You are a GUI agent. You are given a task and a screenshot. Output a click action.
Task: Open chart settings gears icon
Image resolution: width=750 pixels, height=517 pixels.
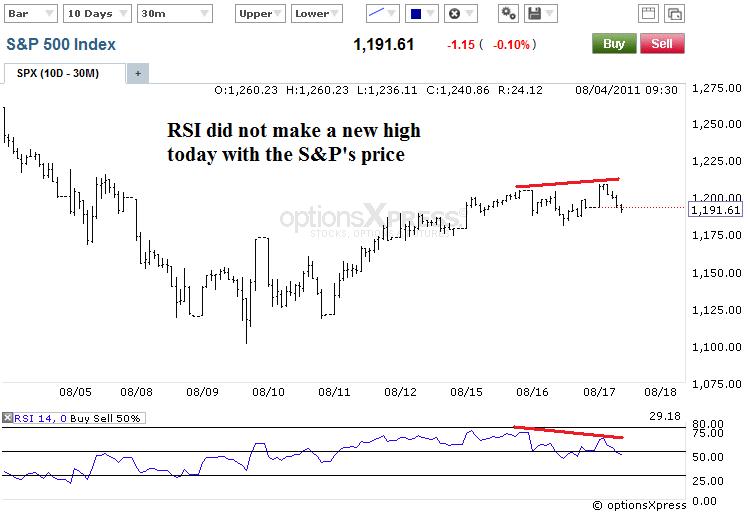point(508,14)
